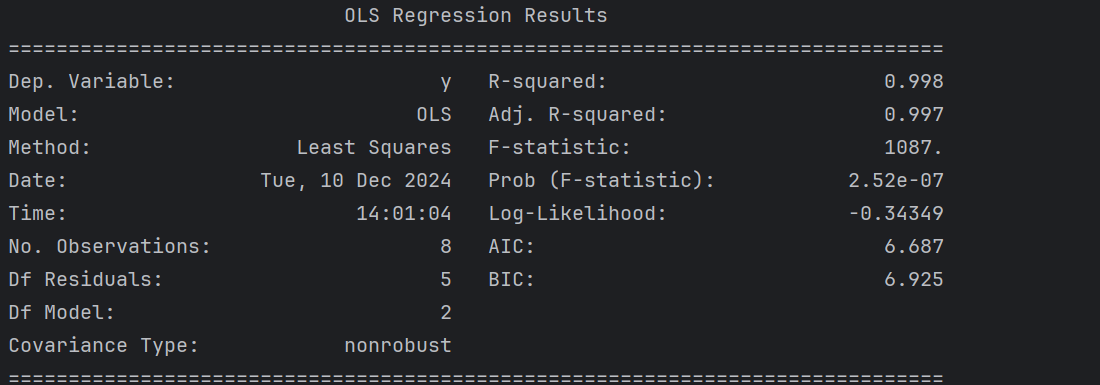Click the Df Model value 2
Viewport: 1100px width, 385px height.
(x=445, y=312)
